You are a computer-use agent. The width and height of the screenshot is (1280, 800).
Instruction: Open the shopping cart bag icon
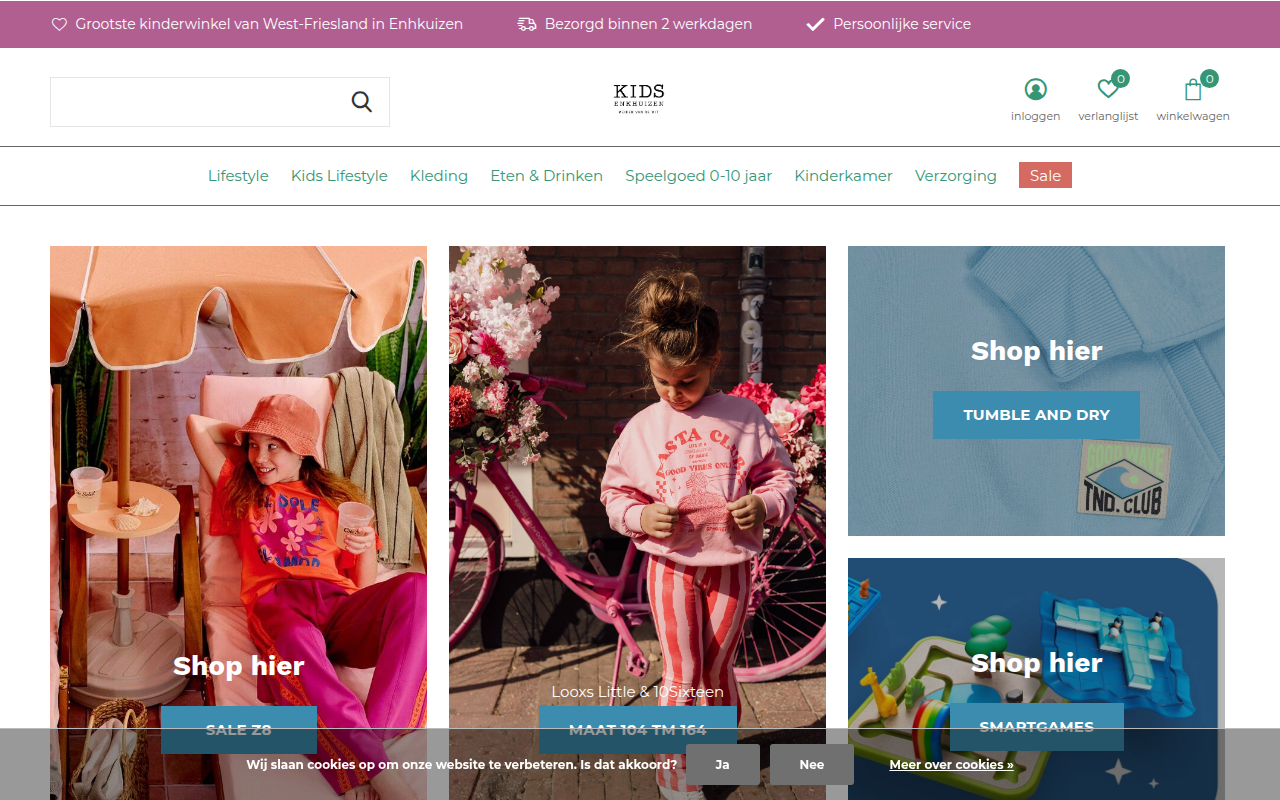point(1193,90)
